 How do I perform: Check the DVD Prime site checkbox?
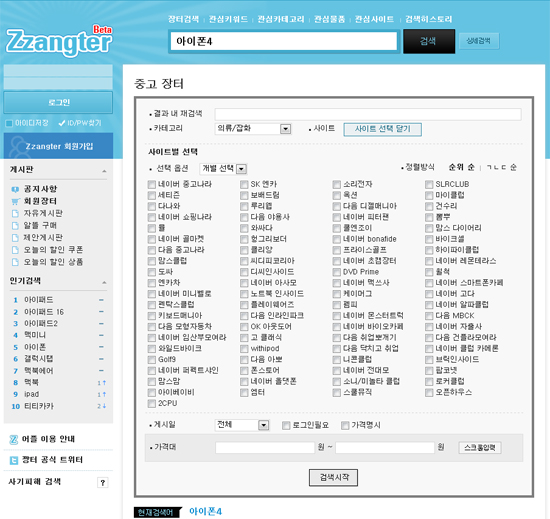337,272
